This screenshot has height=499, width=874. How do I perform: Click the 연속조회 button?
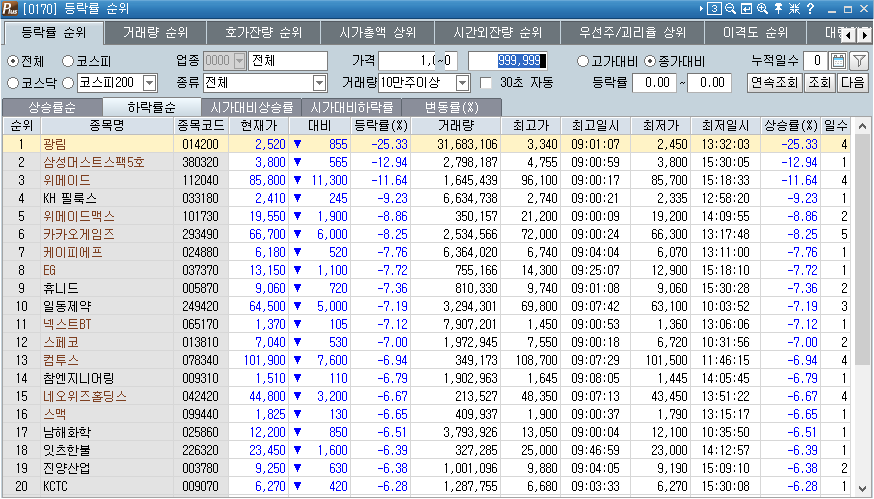tap(774, 83)
